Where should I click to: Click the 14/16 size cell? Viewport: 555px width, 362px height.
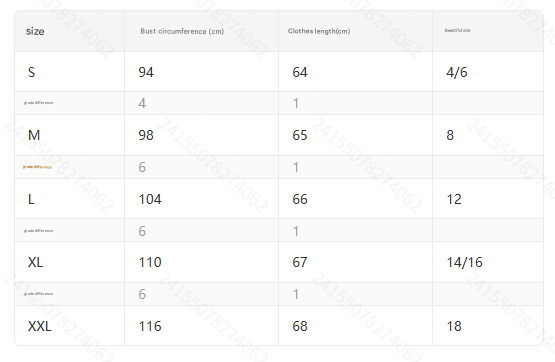(x=464, y=262)
